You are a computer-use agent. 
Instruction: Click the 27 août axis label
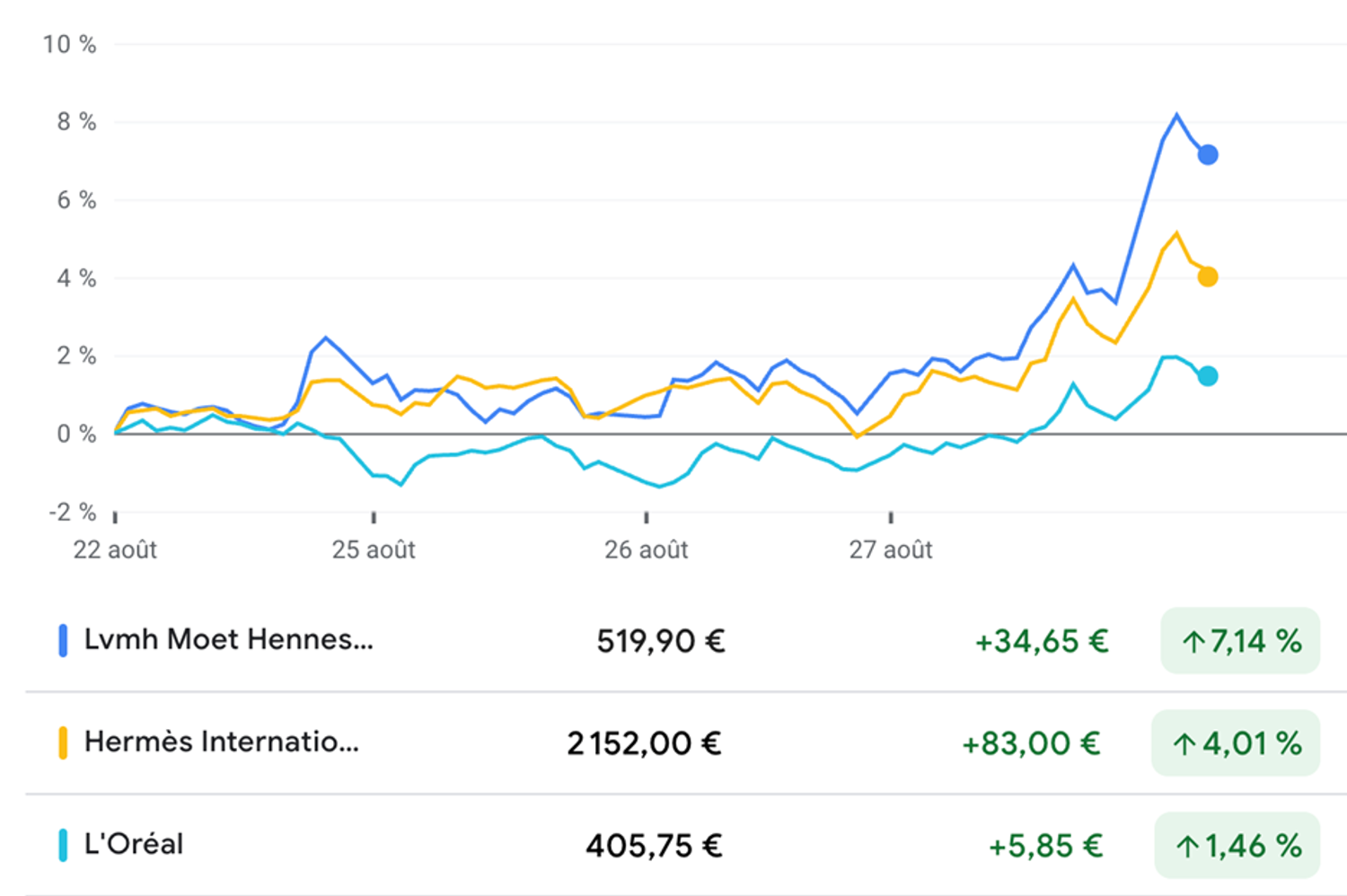pos(891,549)
